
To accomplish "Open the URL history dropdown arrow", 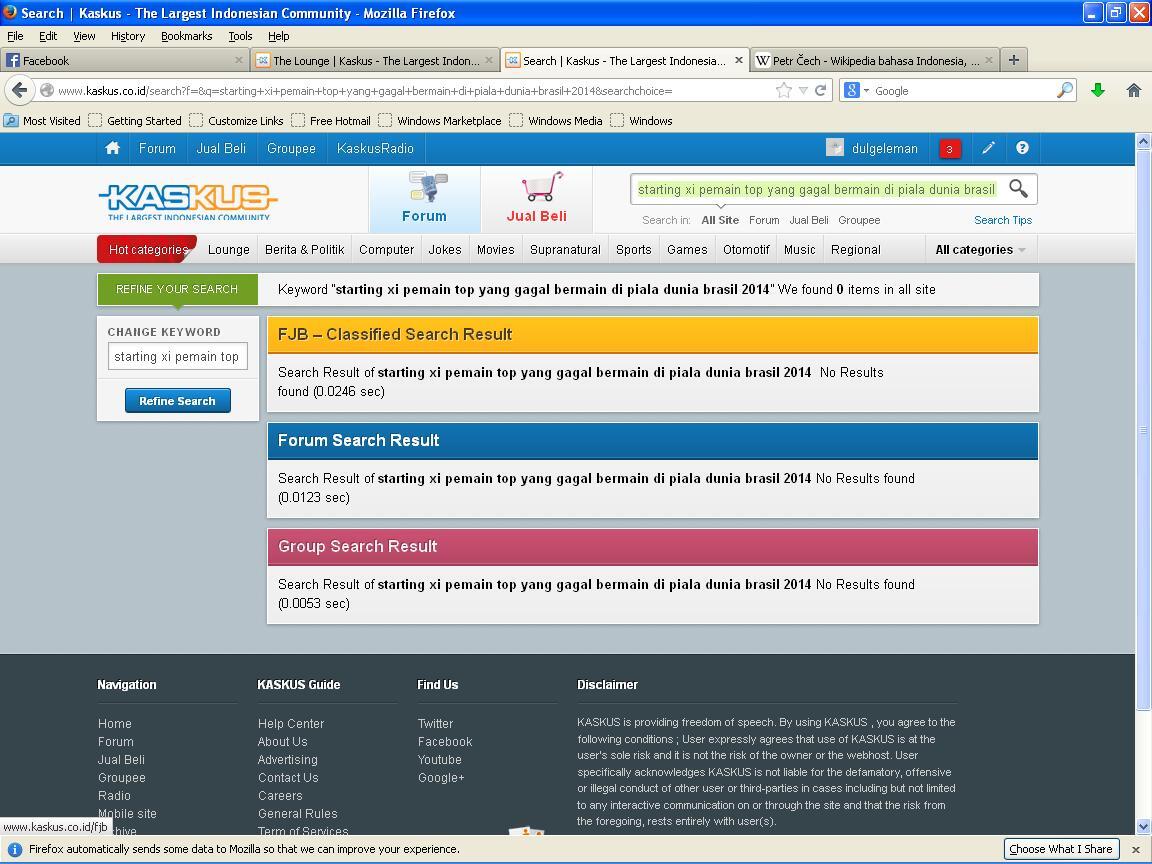I will [803, 90].
